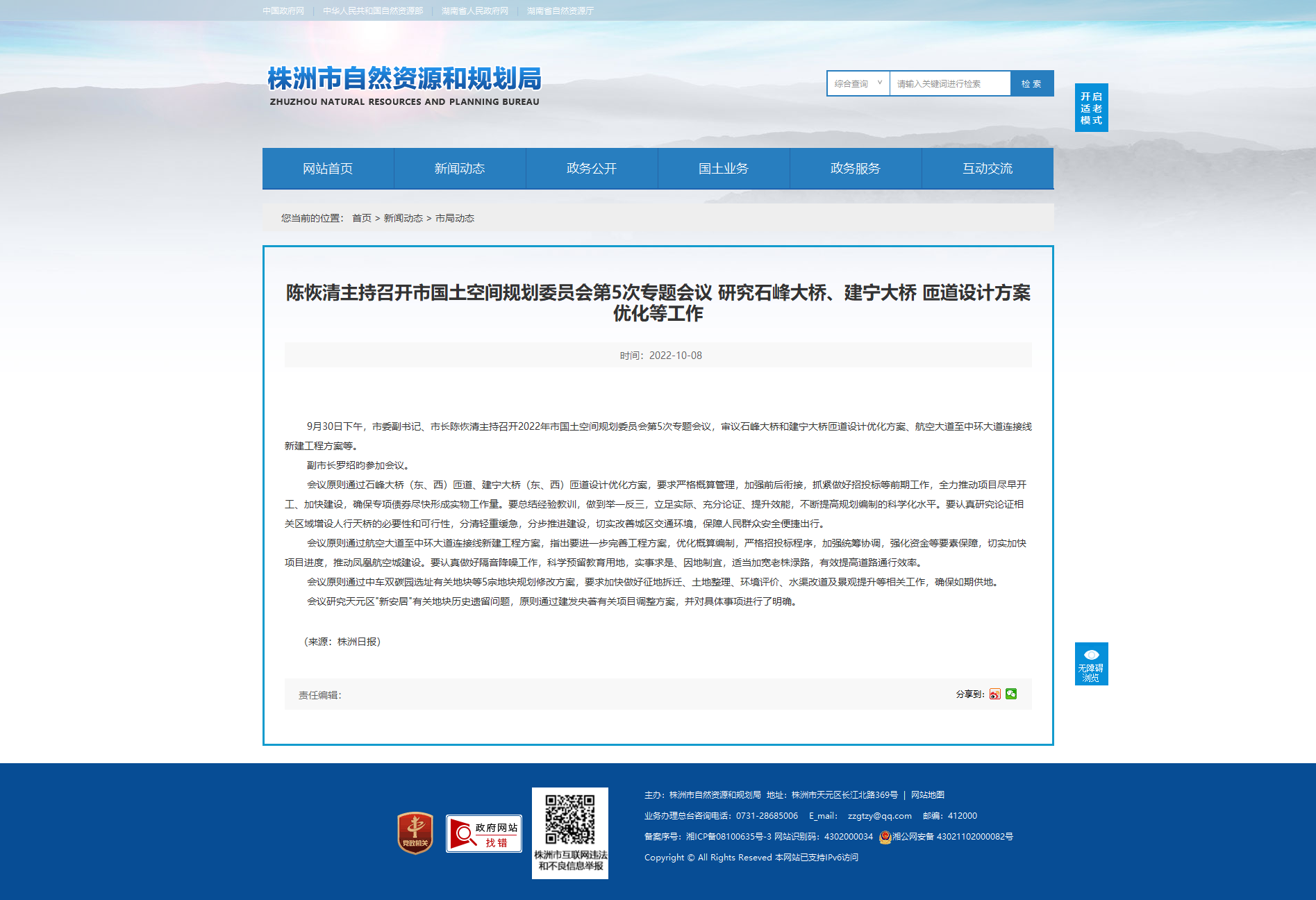Toggle the 无障碍浏览 accessibility mode
This screenshot has height=900, width=1316.
(1091, 664)
